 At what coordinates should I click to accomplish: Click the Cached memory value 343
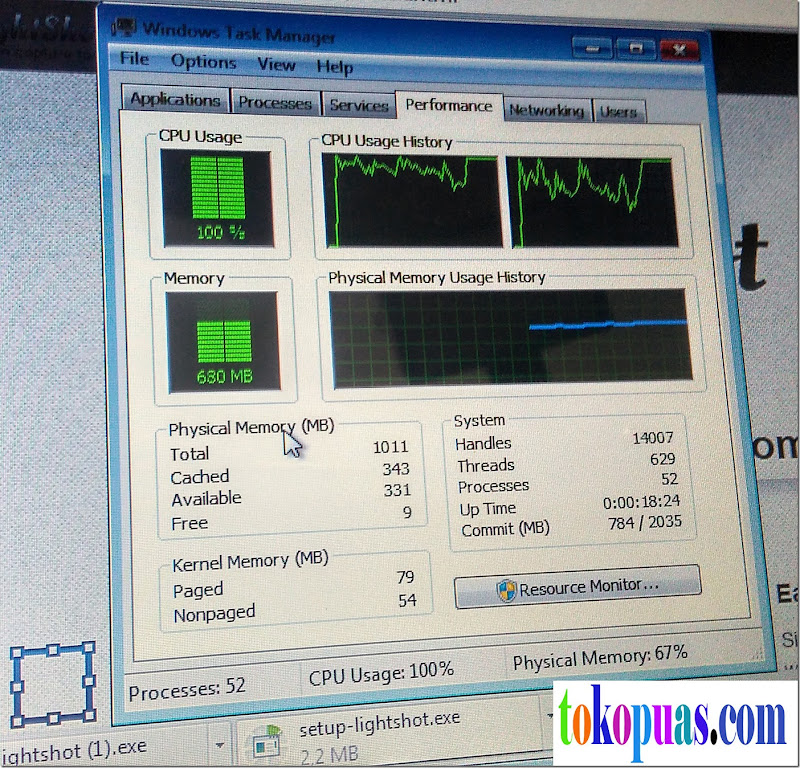(396, 469)
